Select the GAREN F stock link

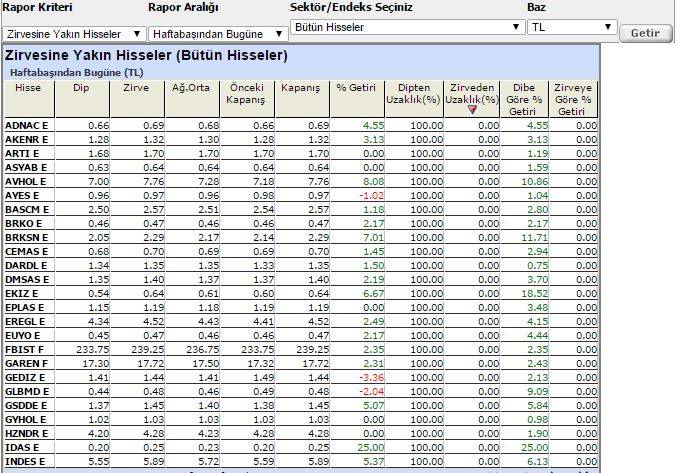pos(27,362)
